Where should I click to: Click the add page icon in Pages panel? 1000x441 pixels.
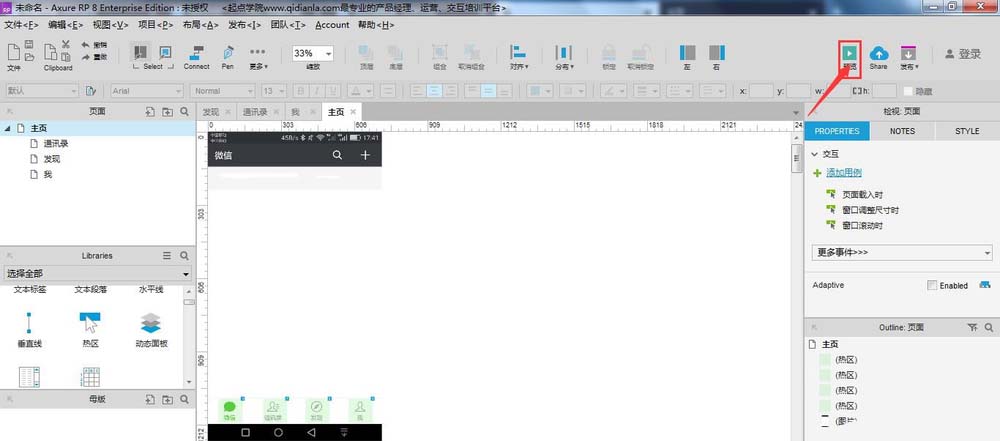150,112
